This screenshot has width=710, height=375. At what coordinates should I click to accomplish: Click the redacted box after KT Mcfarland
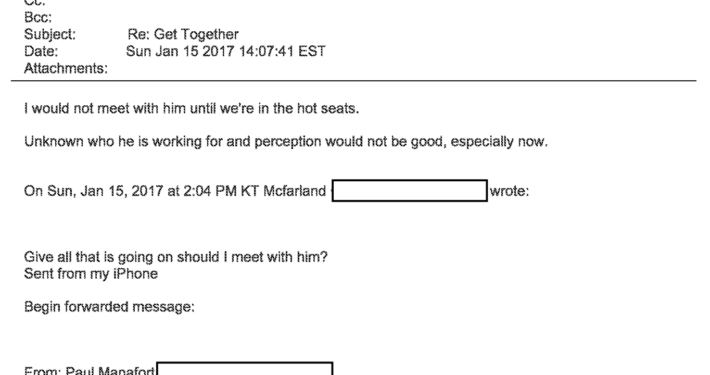(x=410, y=191)
